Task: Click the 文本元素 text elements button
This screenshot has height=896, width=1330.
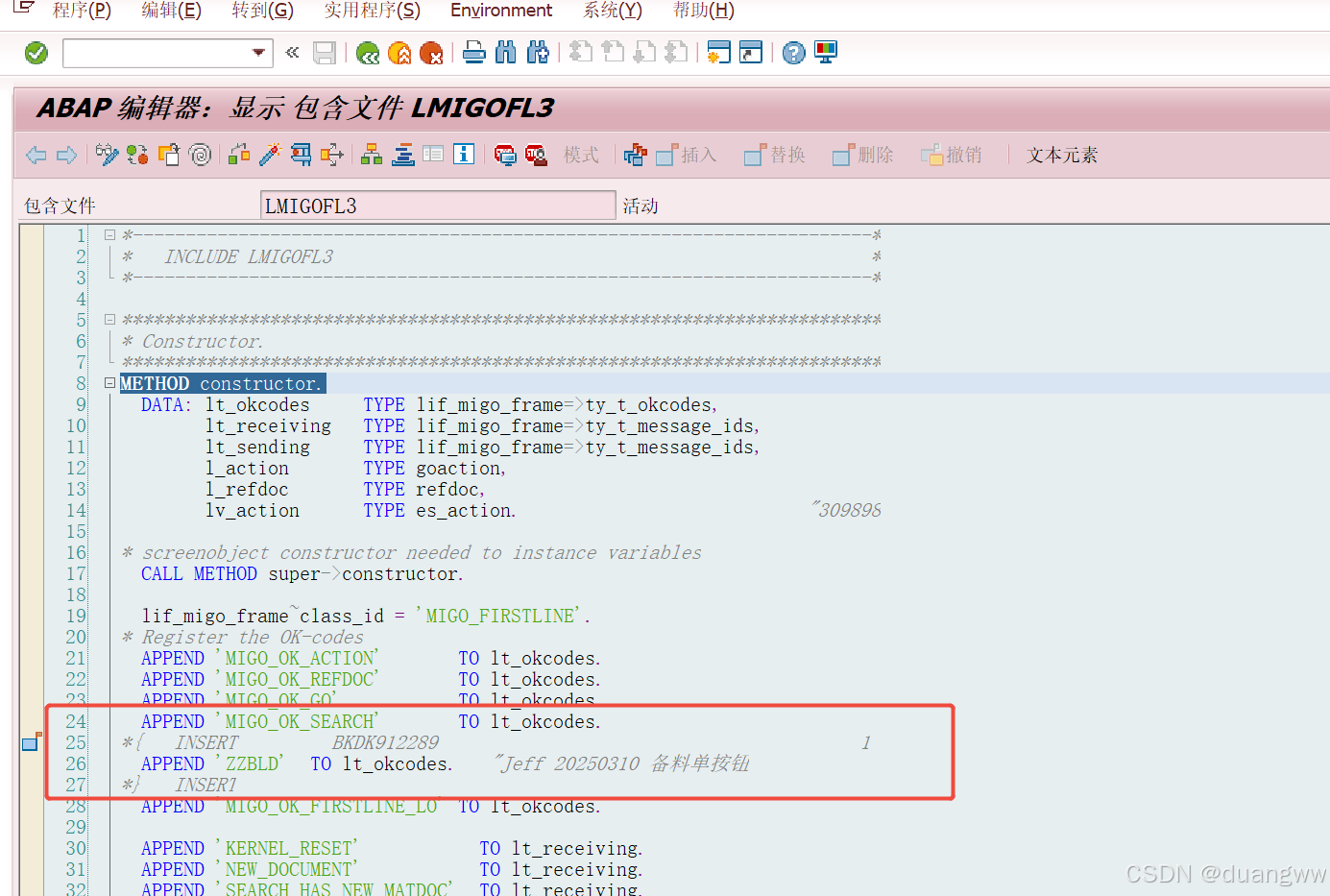Action: (1061, 154)
